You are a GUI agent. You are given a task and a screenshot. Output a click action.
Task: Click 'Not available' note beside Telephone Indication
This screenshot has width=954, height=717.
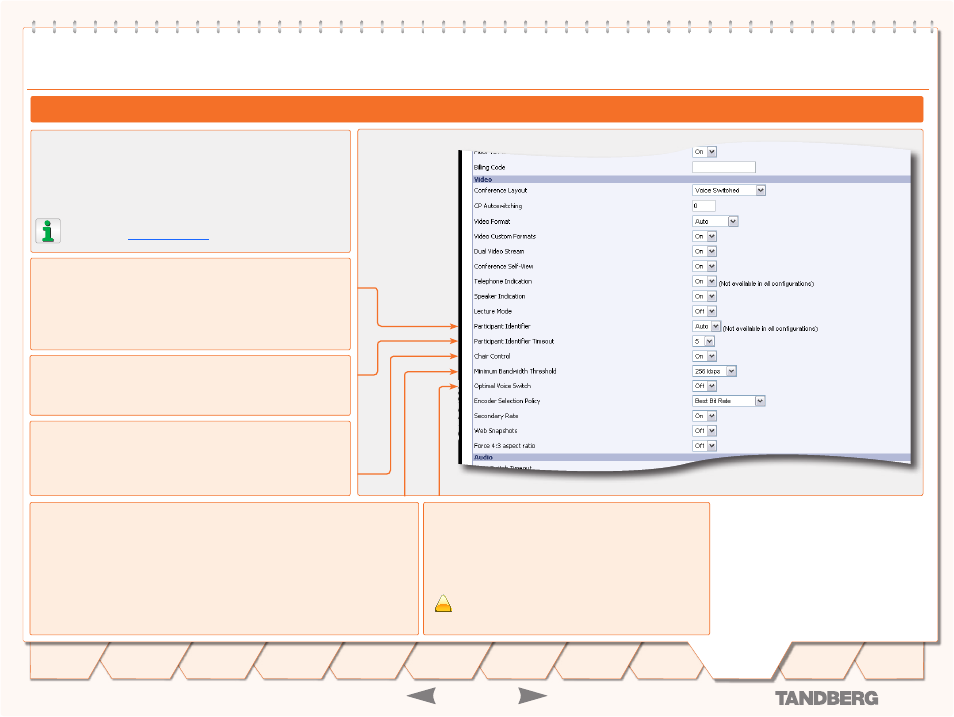(766, 284)
